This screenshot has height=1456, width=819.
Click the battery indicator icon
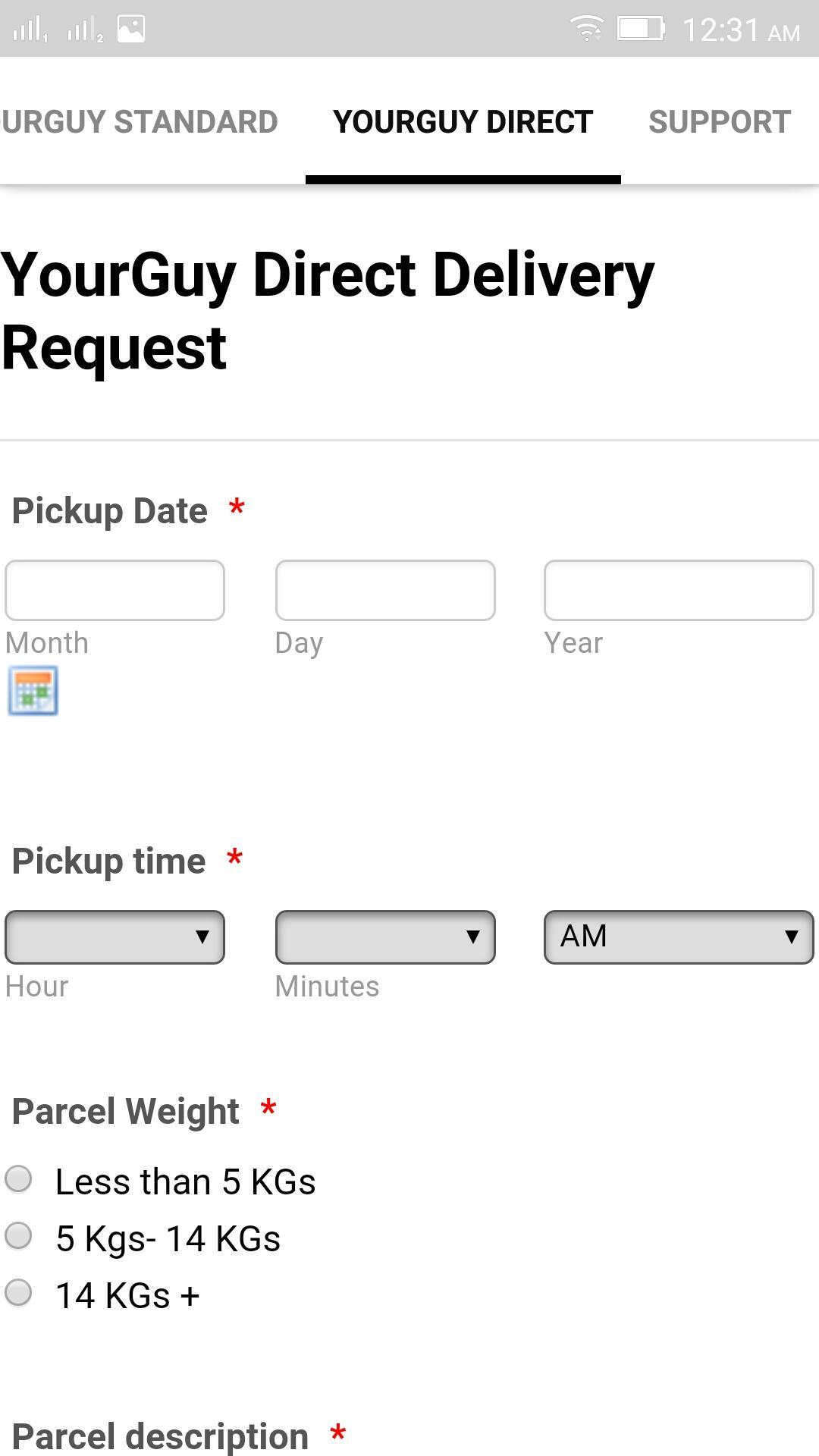point(639,29)
